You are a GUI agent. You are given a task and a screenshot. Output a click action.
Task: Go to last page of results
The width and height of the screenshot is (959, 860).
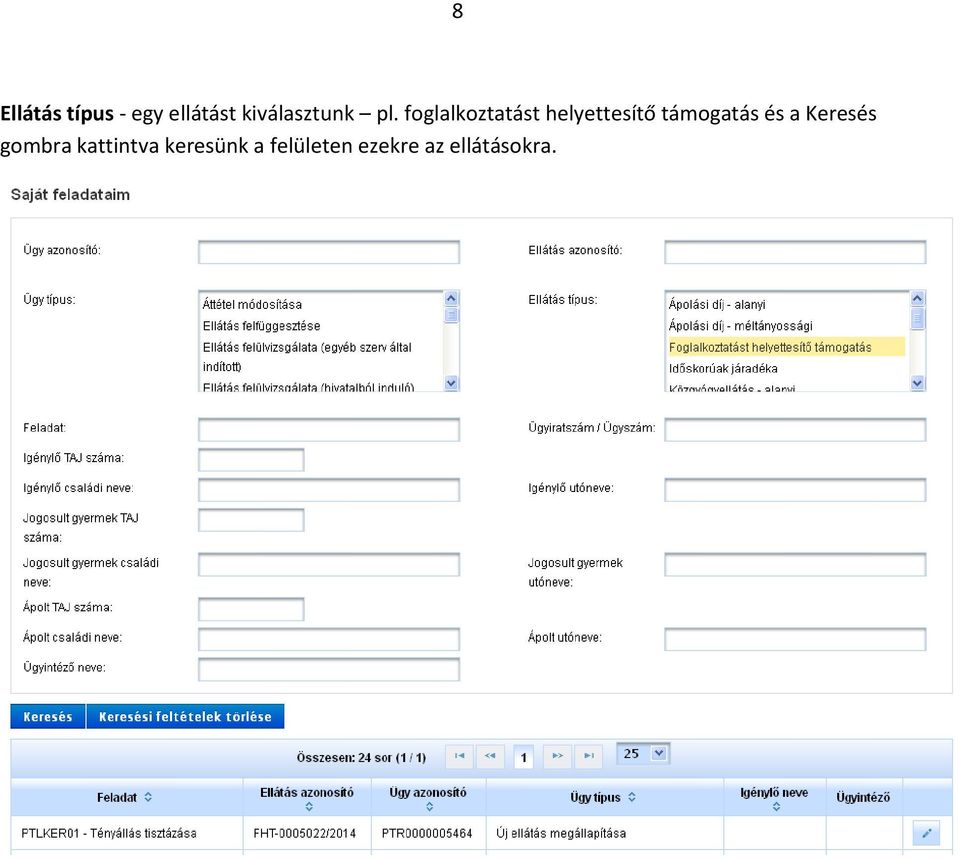pos(588,756)
